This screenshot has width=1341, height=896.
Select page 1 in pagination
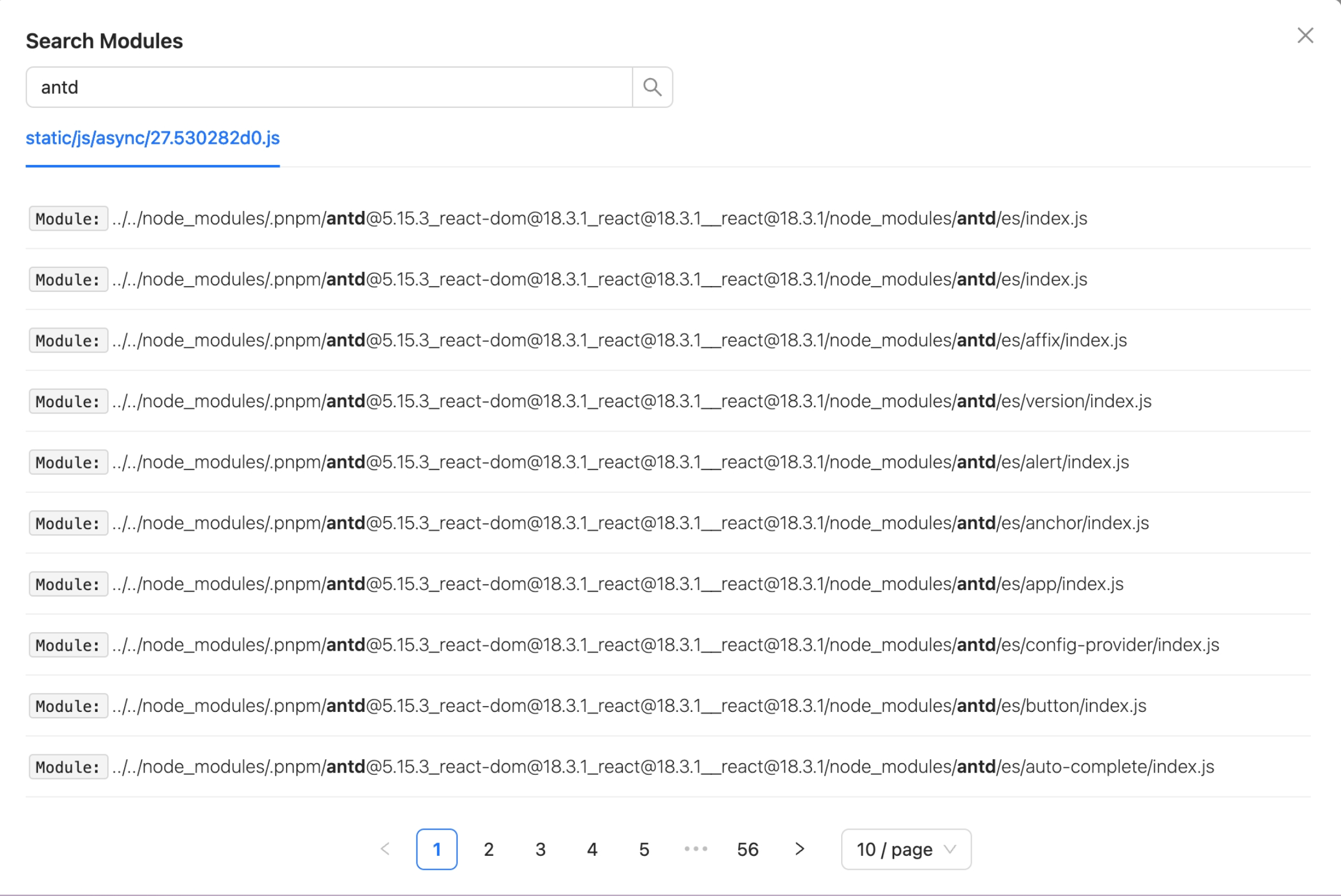pos(437,849)
